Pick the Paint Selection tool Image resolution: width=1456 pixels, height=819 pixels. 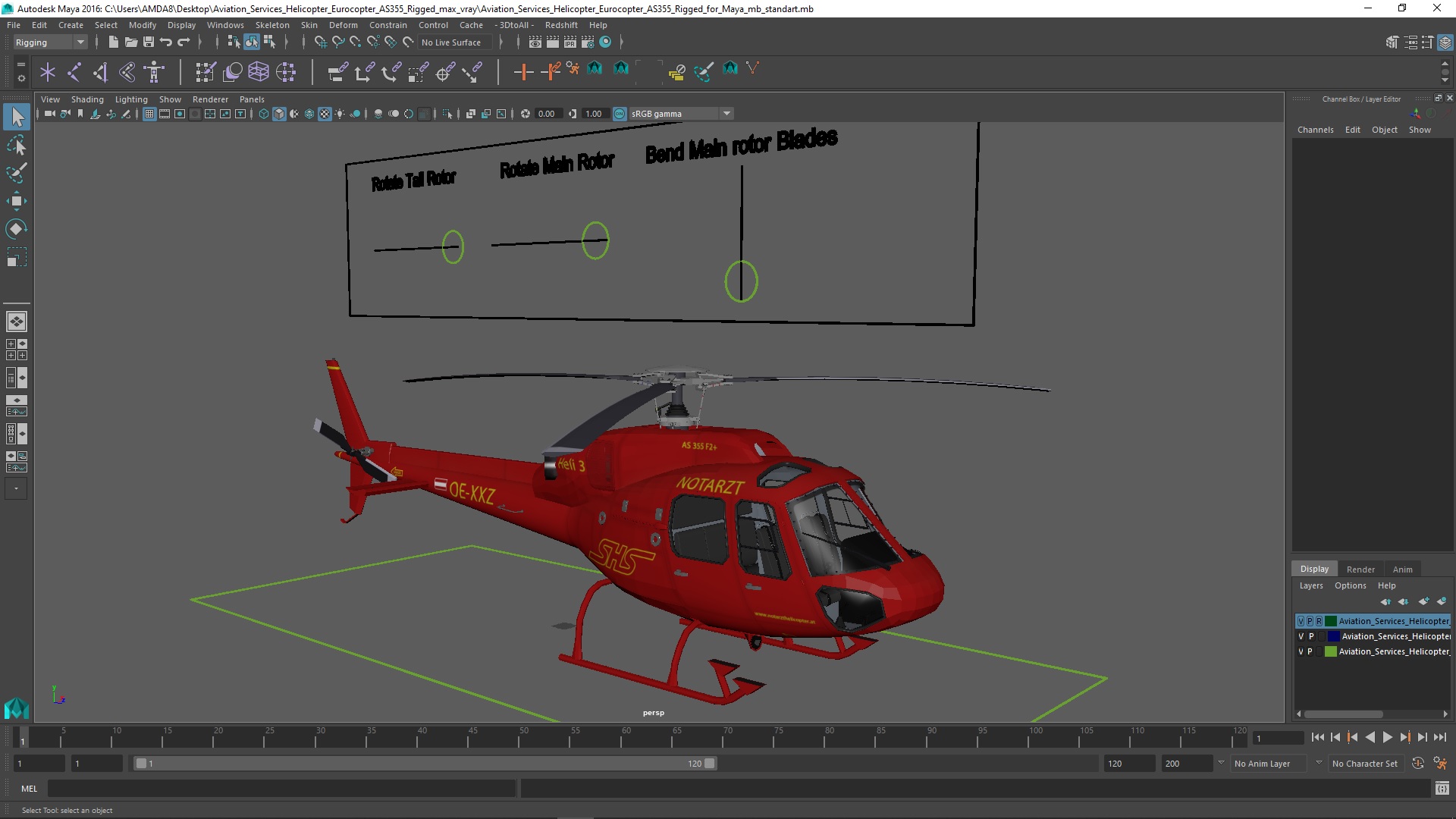(17, 173)
